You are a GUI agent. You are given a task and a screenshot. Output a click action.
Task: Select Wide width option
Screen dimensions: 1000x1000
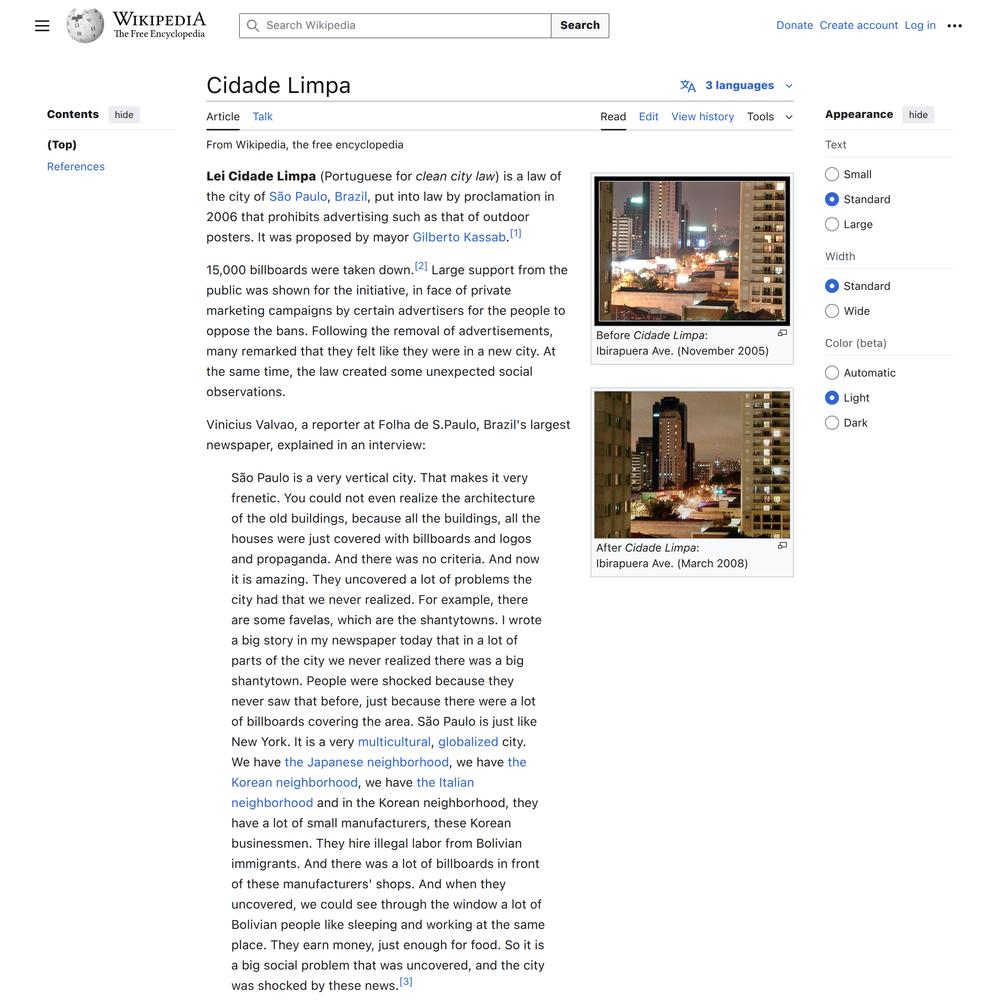tap(832, 311)
